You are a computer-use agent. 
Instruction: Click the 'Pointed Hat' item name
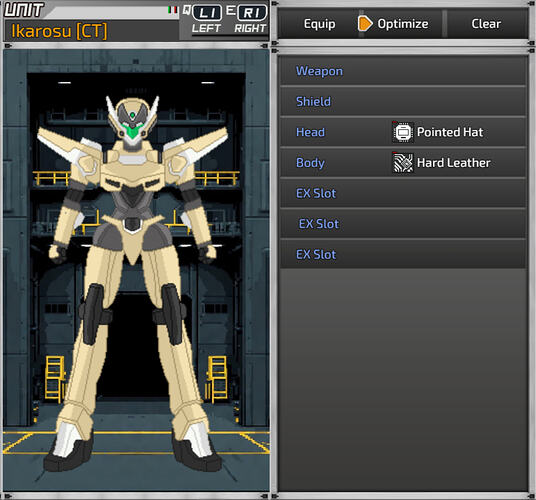coord(450,132)
